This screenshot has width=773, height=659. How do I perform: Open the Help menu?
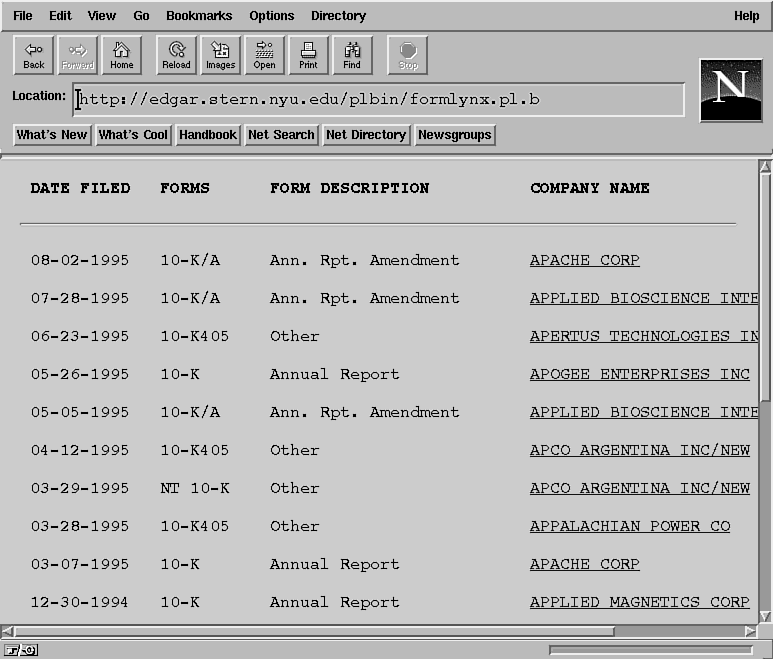click(746, 16)
